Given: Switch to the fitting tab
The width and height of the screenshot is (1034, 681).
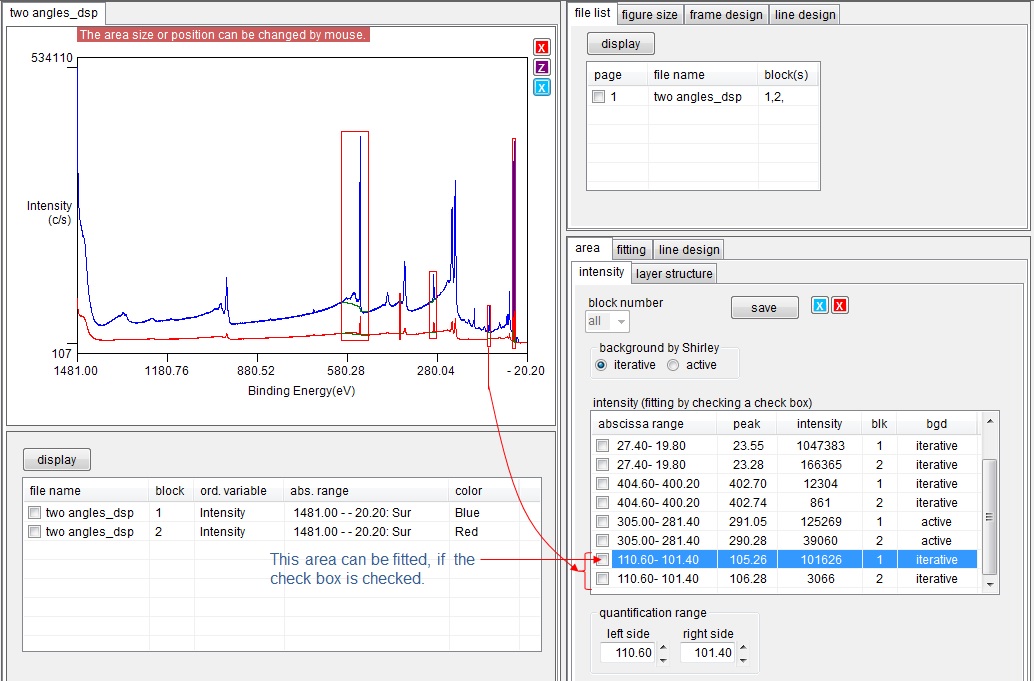Looking at the screenshot, I should tap(630, 249).
